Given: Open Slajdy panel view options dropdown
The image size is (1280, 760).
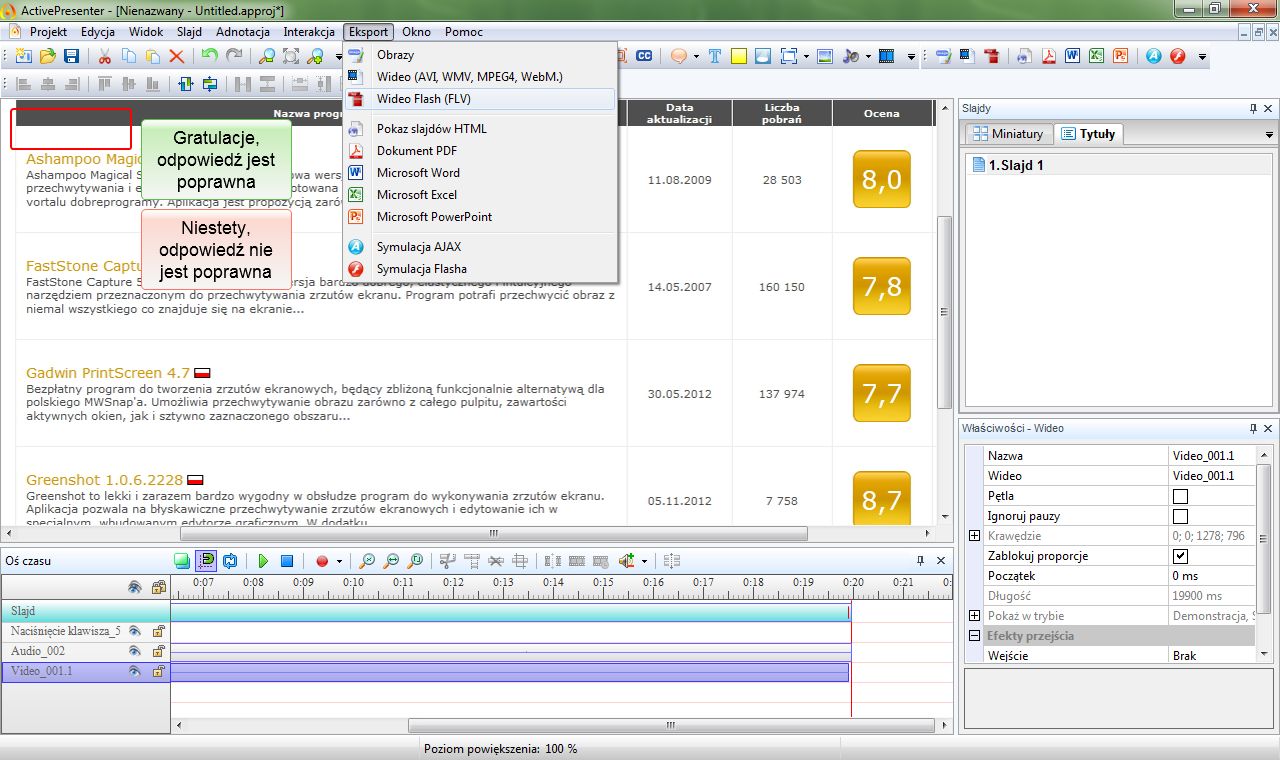Looking at the screenshot, I should click(x=1269, y=134).
